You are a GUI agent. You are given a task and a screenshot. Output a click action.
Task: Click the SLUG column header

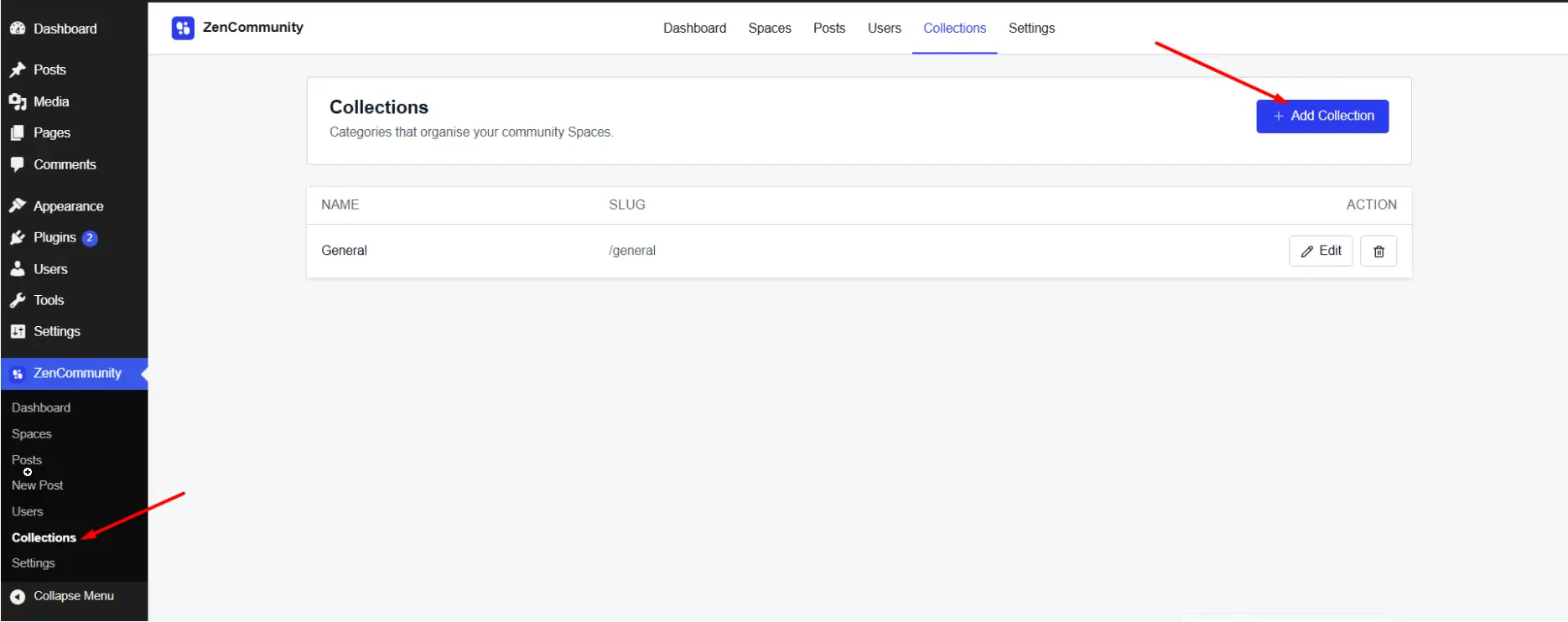[x=627, y=205]
